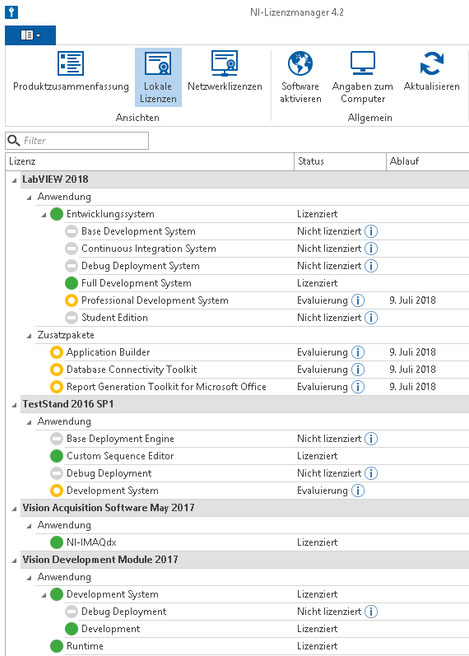Click info icon for Student Edition
Image resolution: width=469 pixels, height=656 pixels.
[x=371, y=318]
